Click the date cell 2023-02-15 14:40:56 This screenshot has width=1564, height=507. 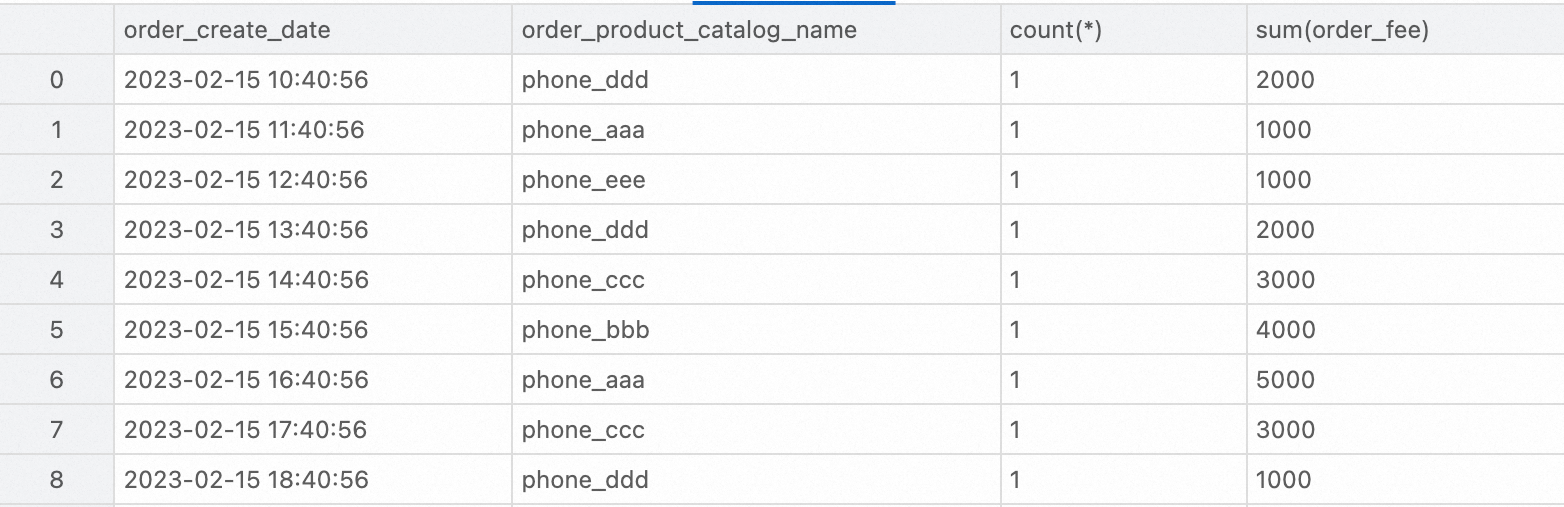(246, 280)
